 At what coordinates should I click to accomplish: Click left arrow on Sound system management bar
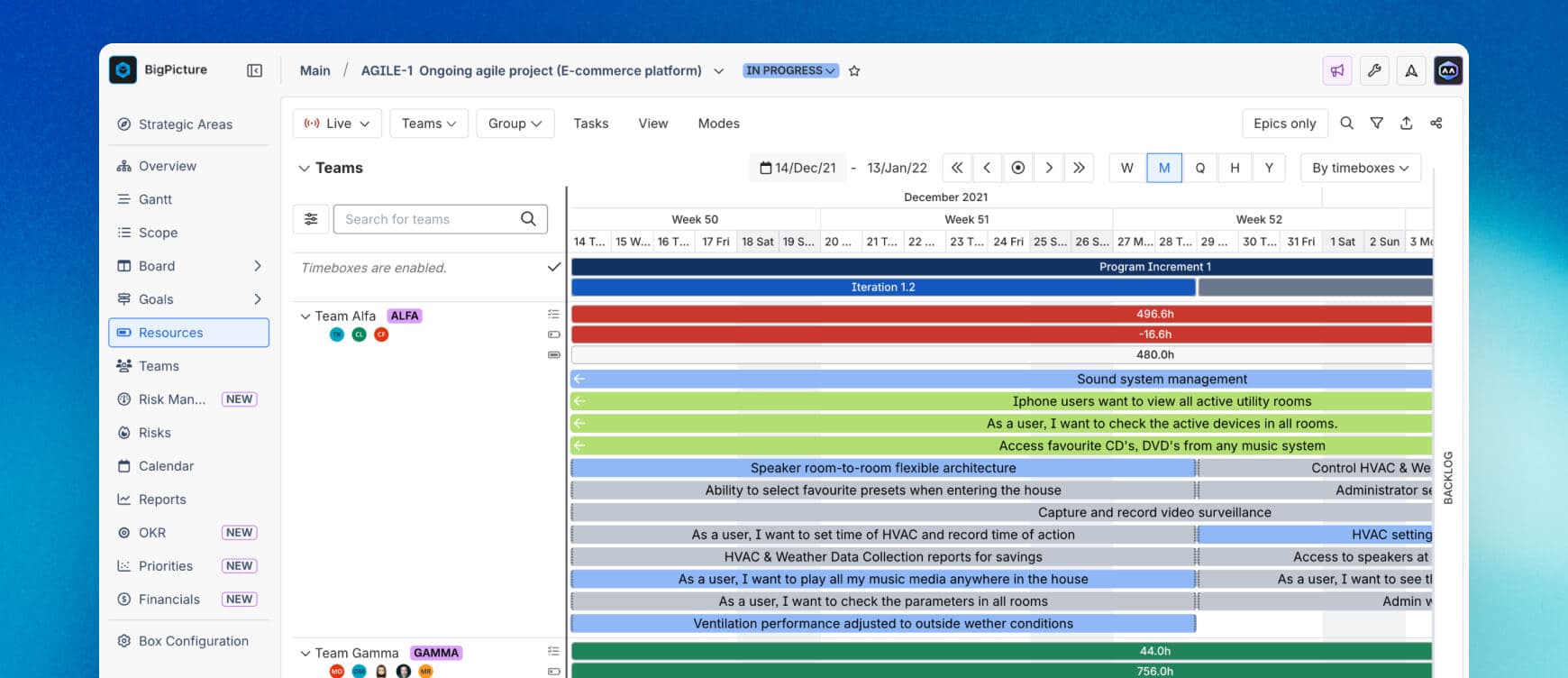[579, 379]
